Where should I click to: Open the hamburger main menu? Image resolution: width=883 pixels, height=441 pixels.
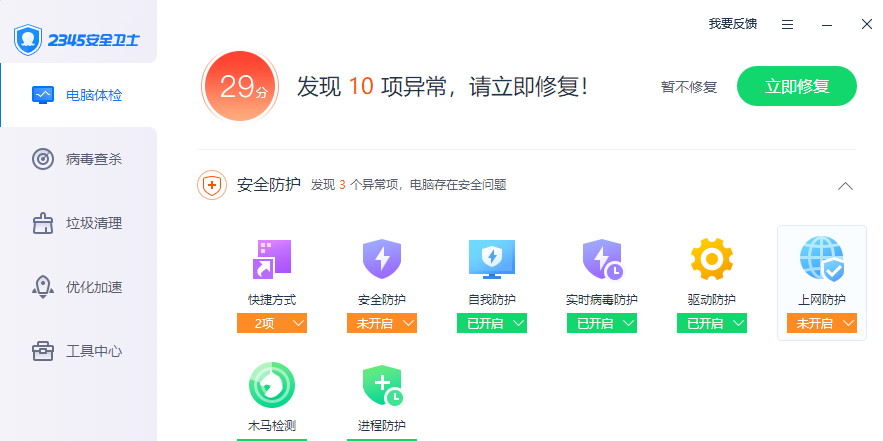787,24
